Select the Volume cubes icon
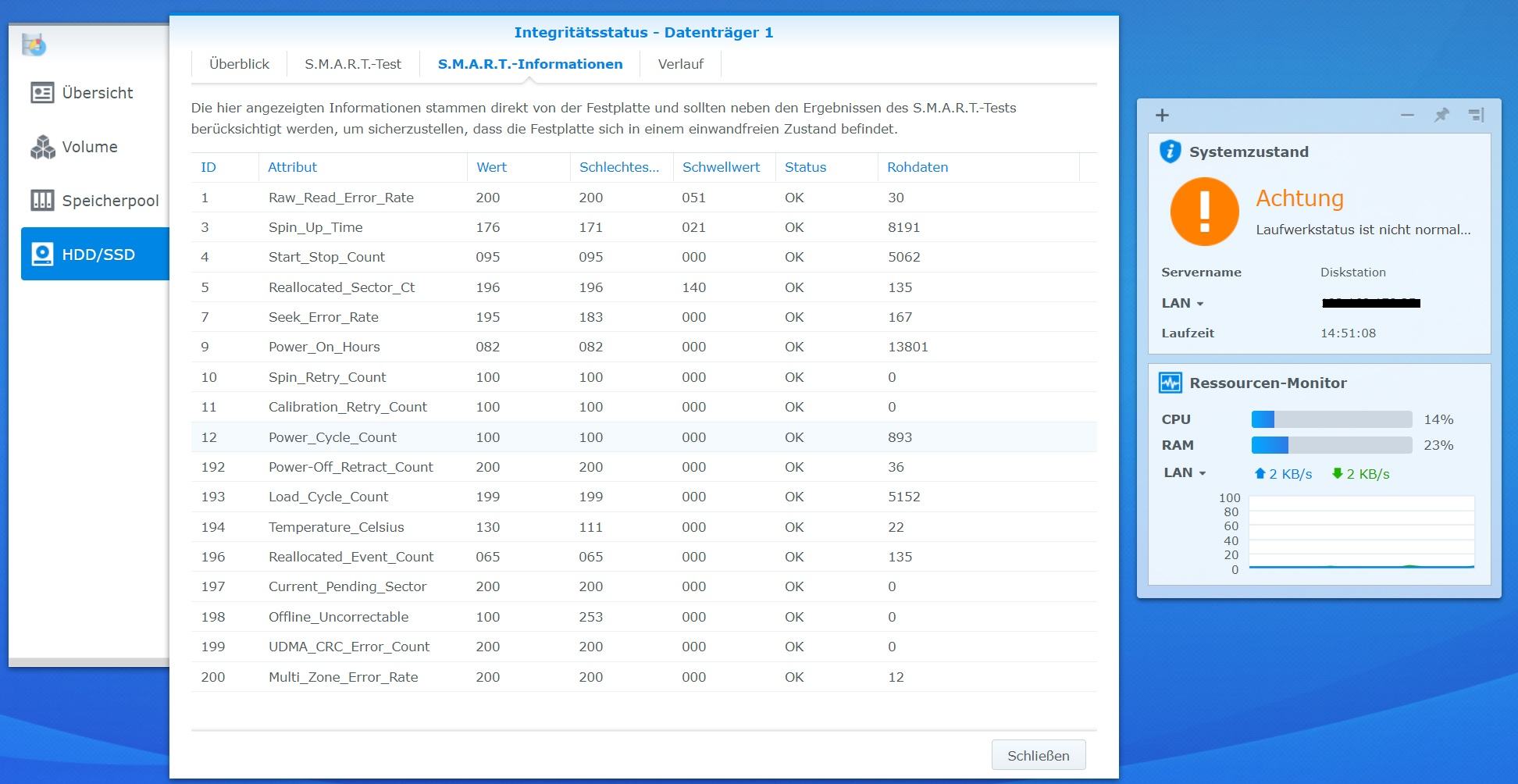 coord(42,147)
